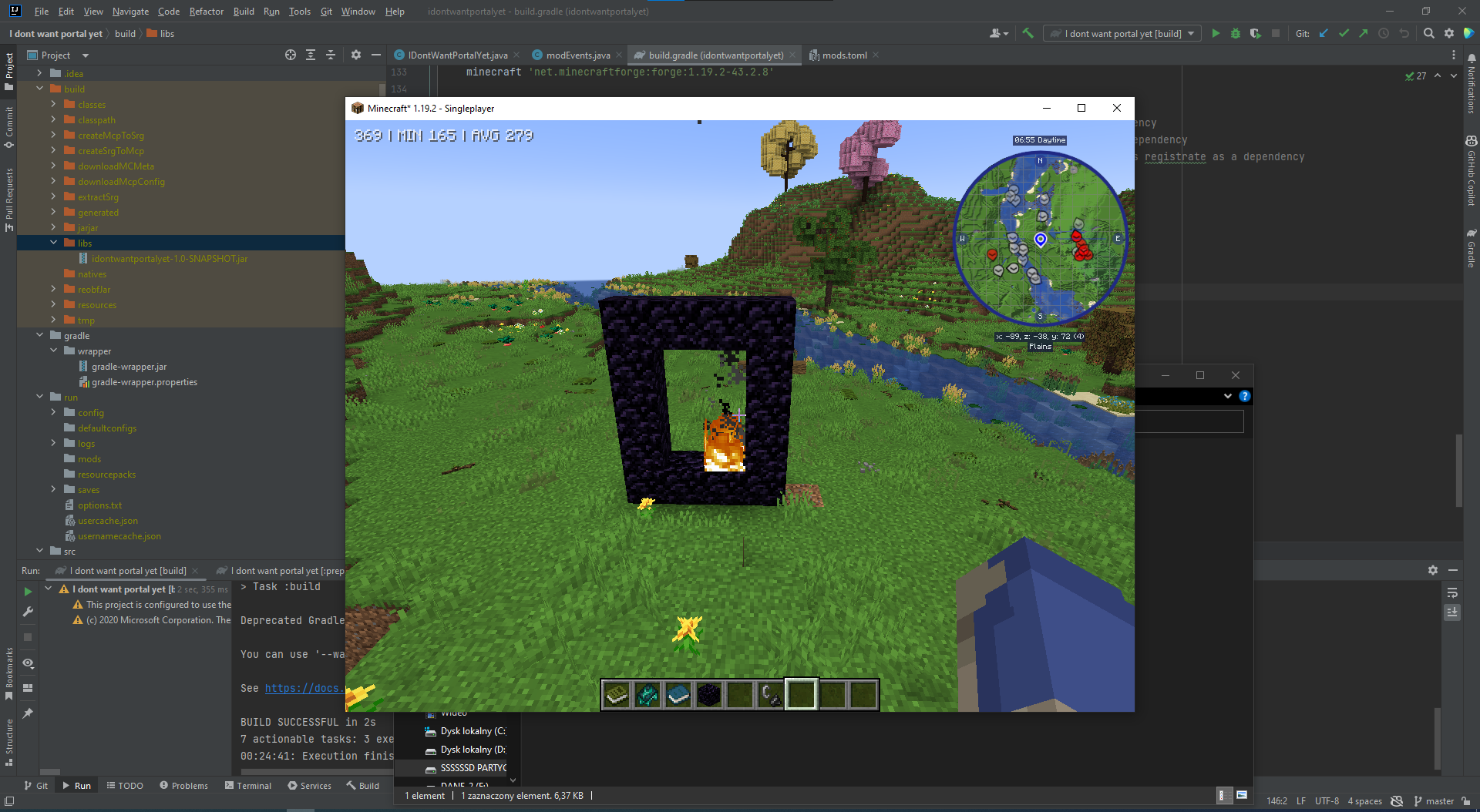Rerun the task in the Run panel
This screenshot has width=1480, height=812.
(28, 592)
